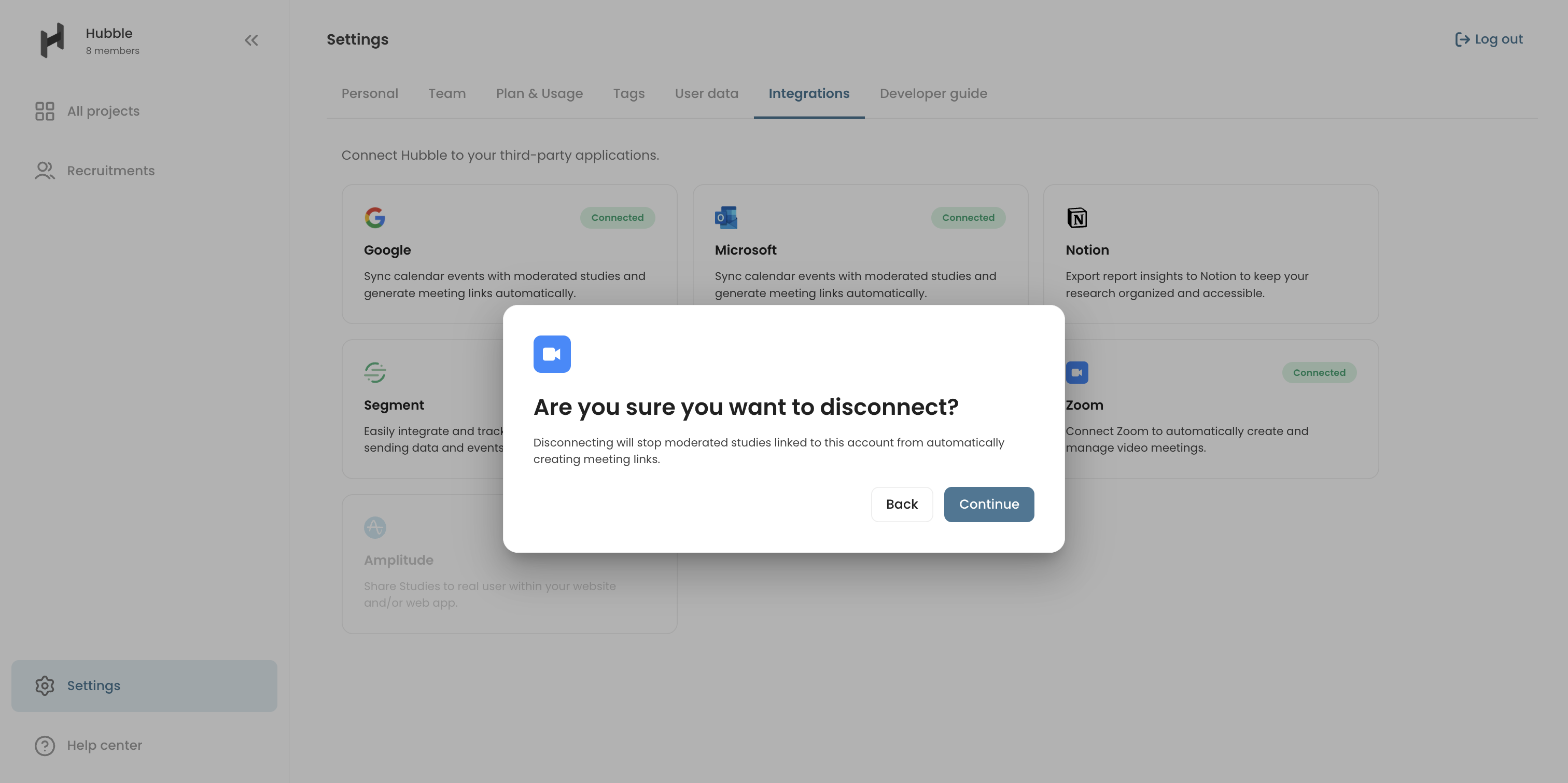Click the Back button in dialog
This screenshot has height=783, width=1568.
902,504
